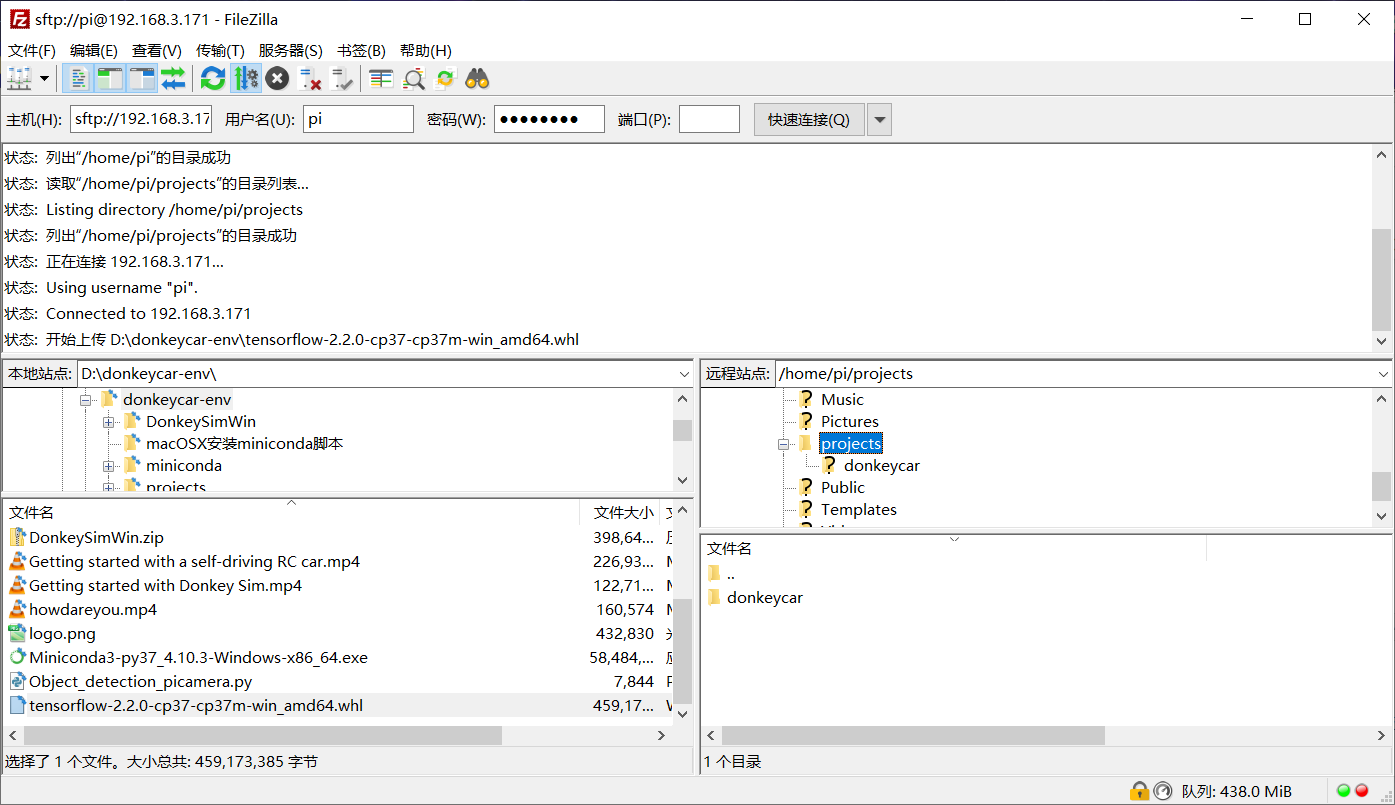Open the 编辑(E) menu
The image size is (1395, 805).
coord(94,50)
